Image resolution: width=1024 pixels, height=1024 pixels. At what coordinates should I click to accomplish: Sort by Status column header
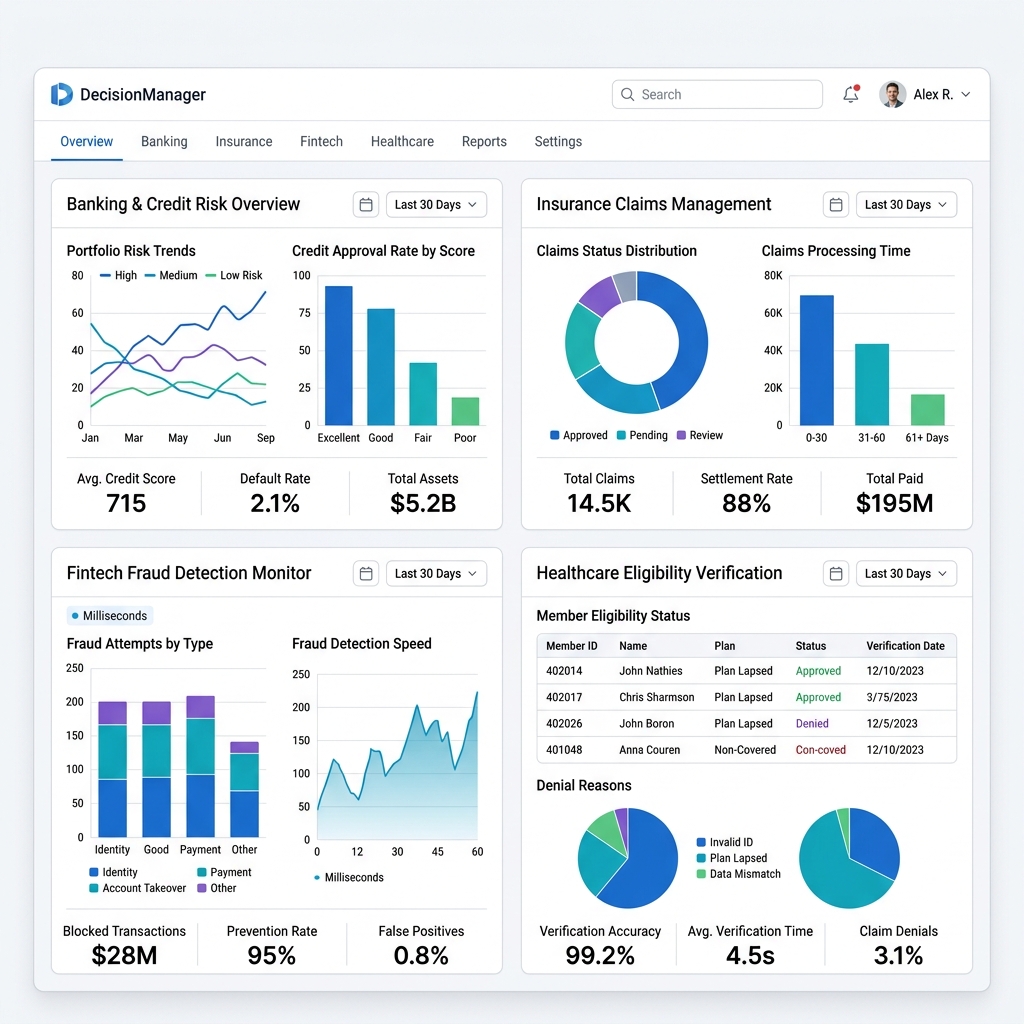810,646
